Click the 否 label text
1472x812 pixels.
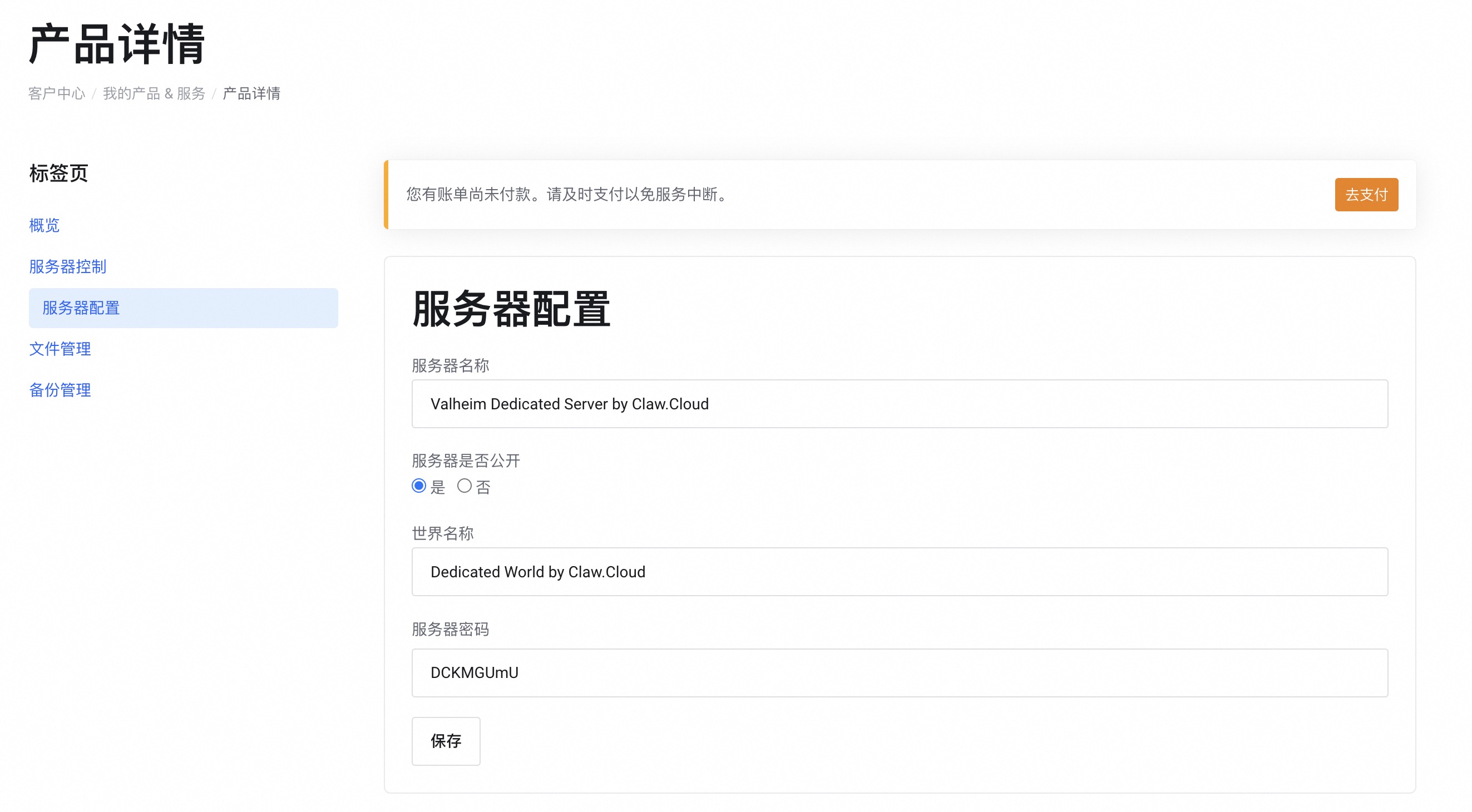(x=483, y=487)
